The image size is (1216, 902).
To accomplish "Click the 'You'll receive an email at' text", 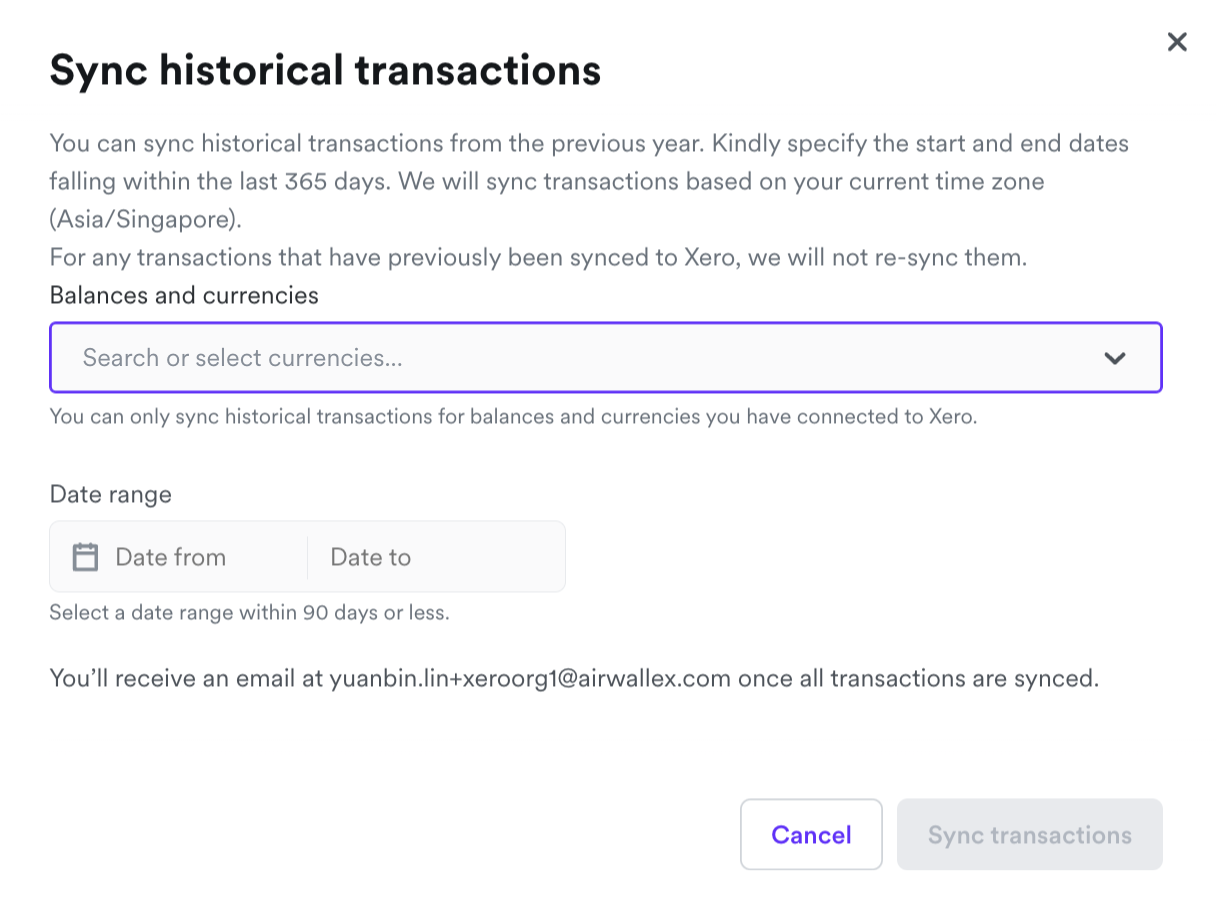I will point(186,679).
